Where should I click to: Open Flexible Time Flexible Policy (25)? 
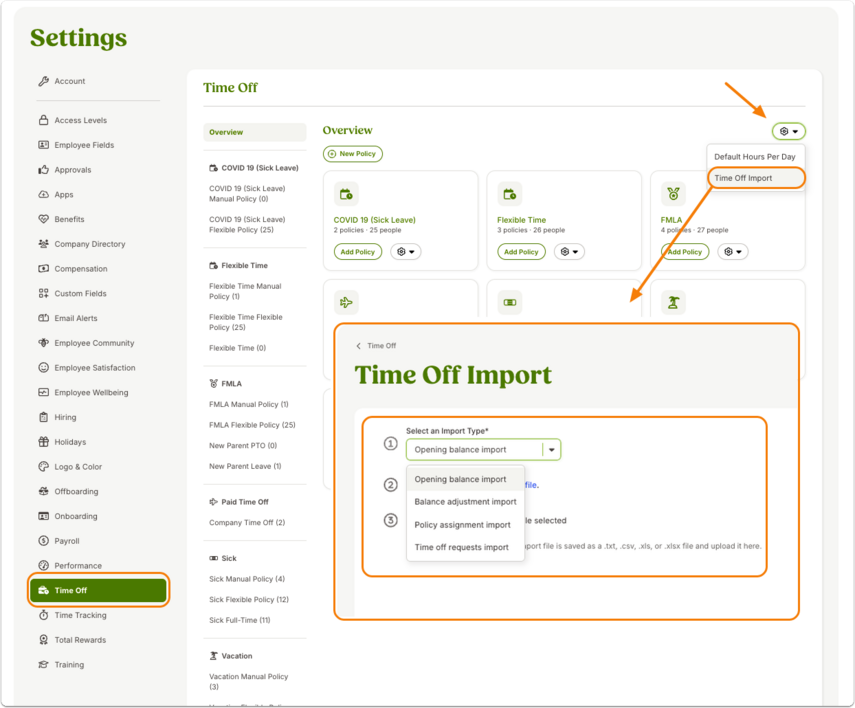(246, 322)
